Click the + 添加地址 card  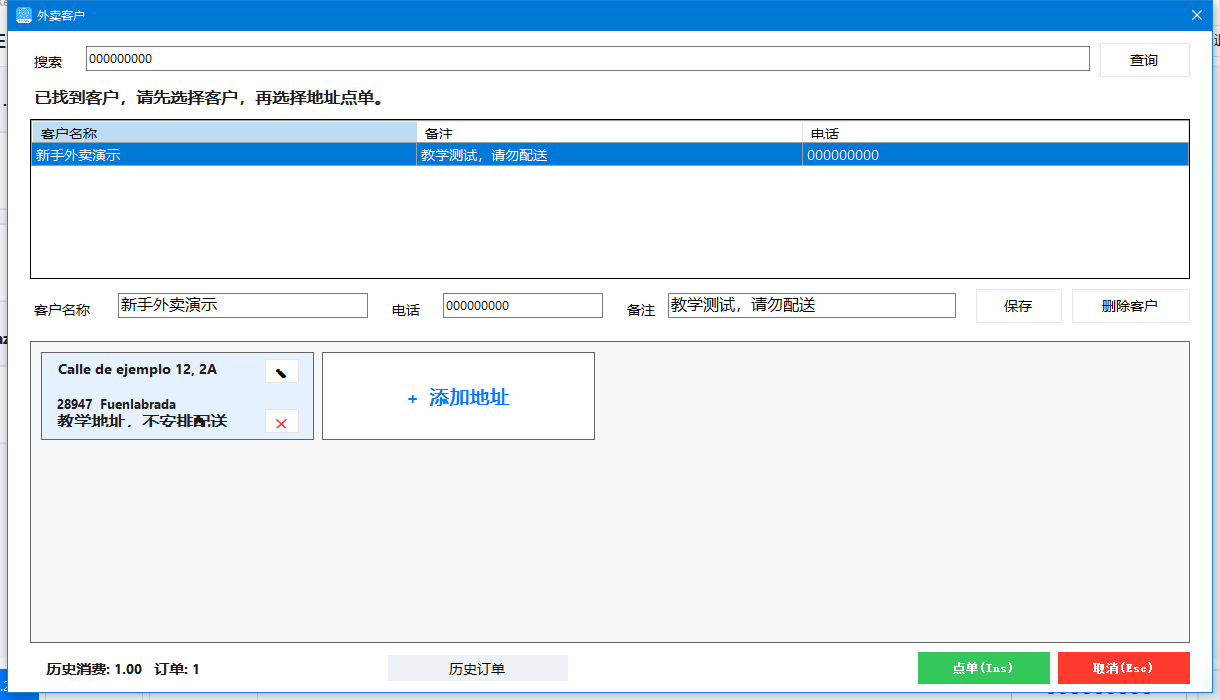pos(458,396)
